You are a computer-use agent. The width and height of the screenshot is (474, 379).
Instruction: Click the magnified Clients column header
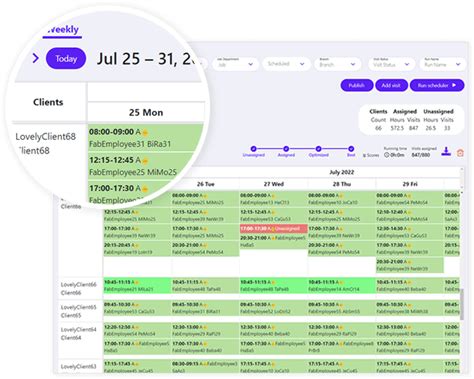(x=48, y=102)
